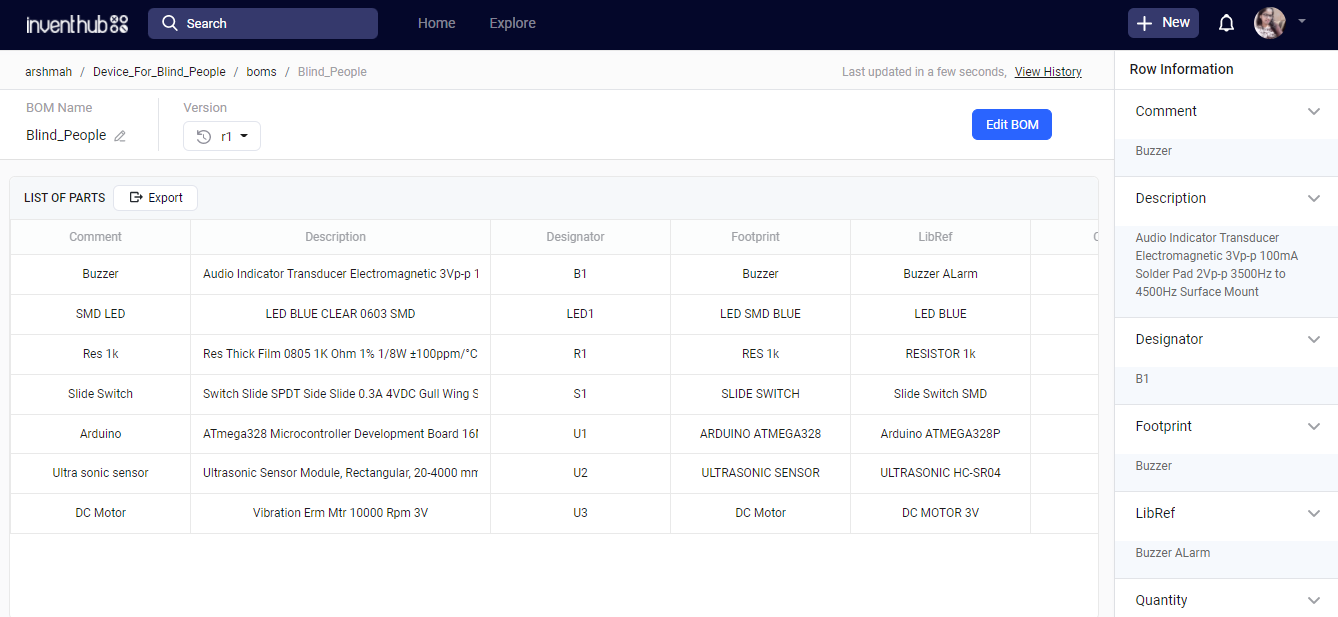Viewport: 1338px width, 617px height.
Task: Go to boms breadcrumb
Action: (261, 72)
